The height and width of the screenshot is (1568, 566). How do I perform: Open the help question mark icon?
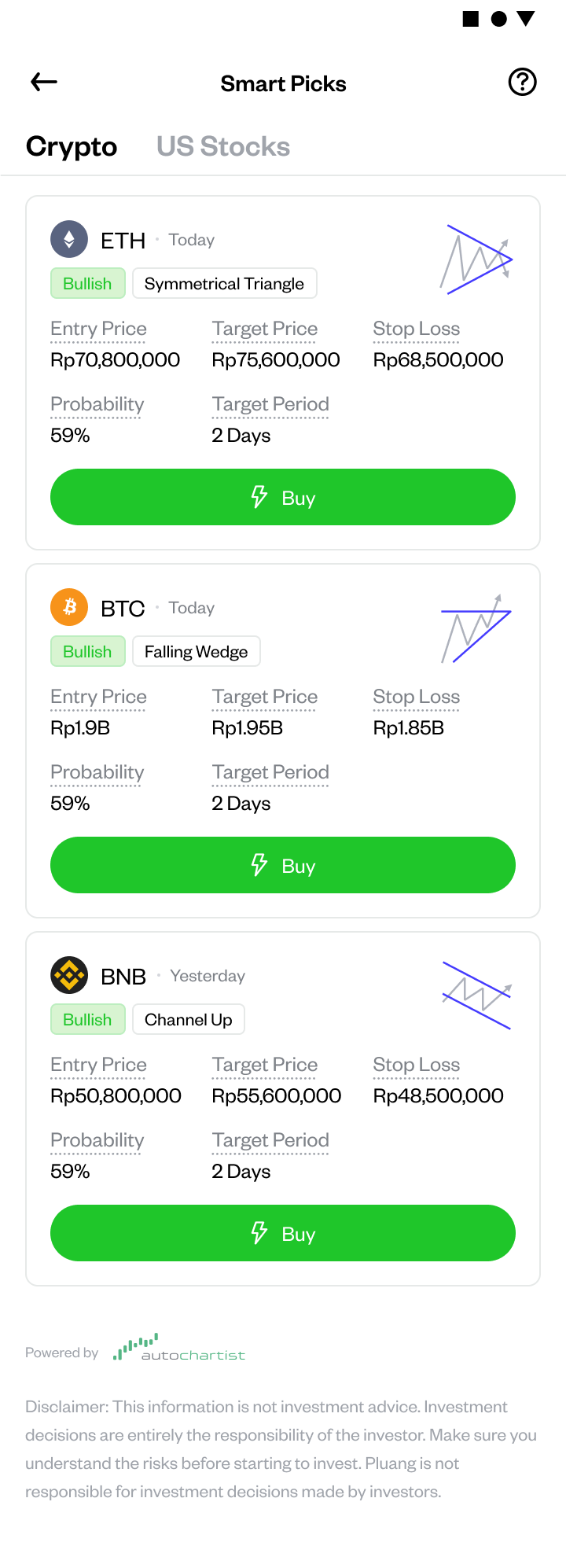click(523, 82)
